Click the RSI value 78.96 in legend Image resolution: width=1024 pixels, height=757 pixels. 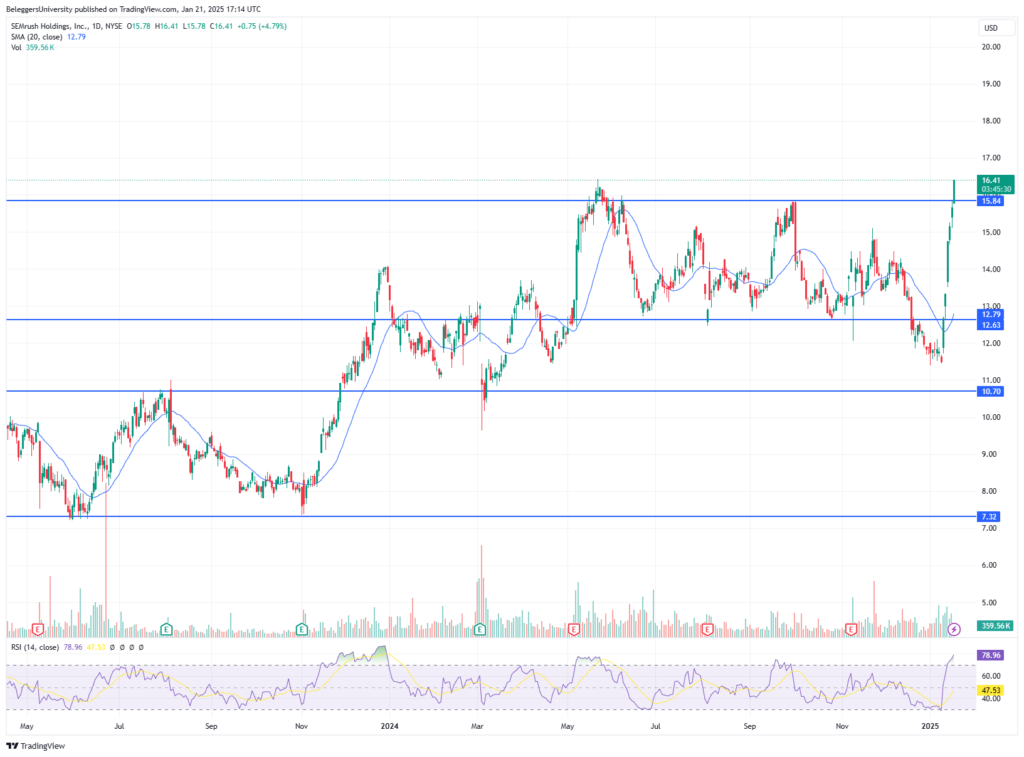pyautogui.click(x=73, y=647)
